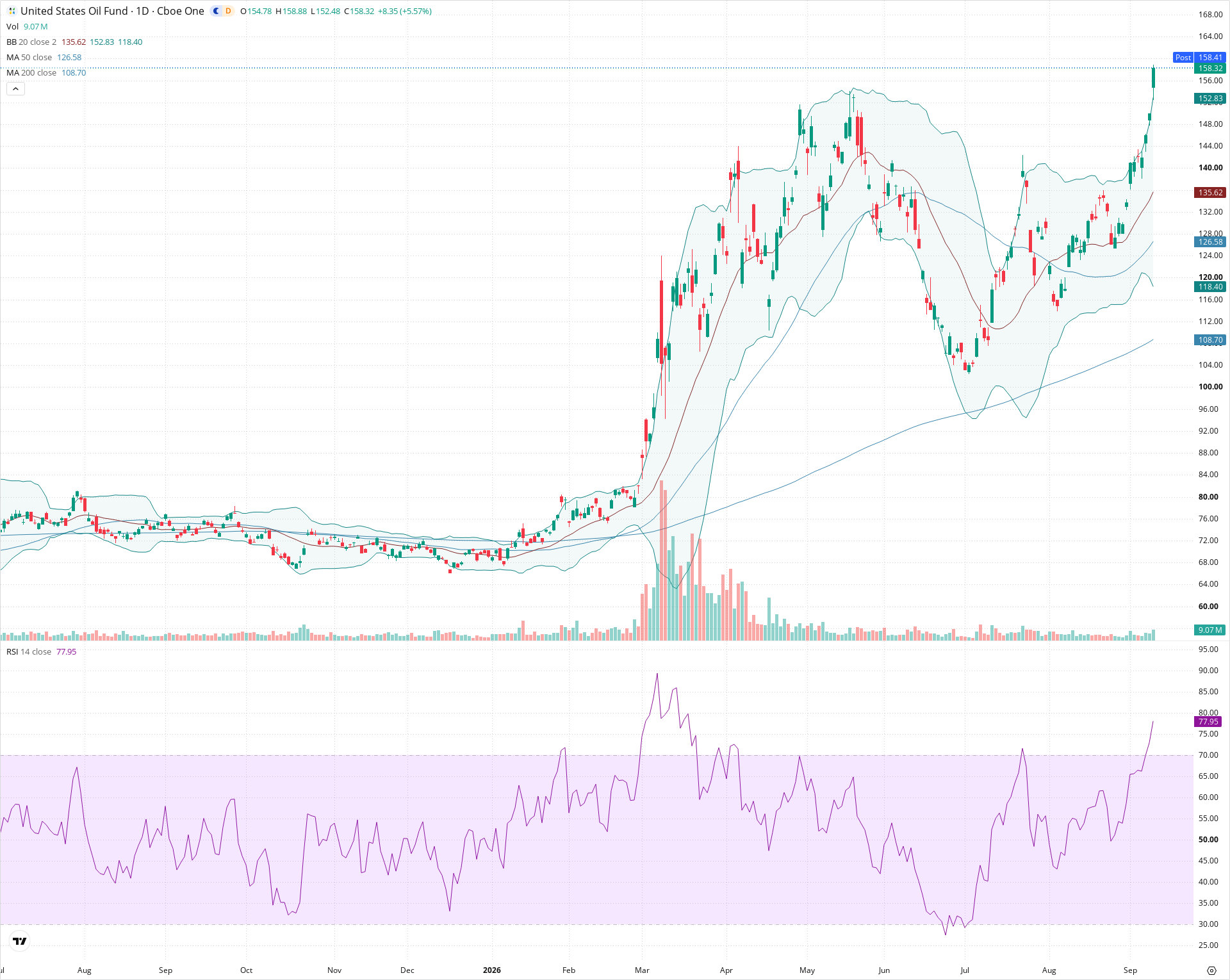This screenshot has height=980, width=1230.
Task: Click the Oct label on the time axis
Action: [x=246, y=970]
